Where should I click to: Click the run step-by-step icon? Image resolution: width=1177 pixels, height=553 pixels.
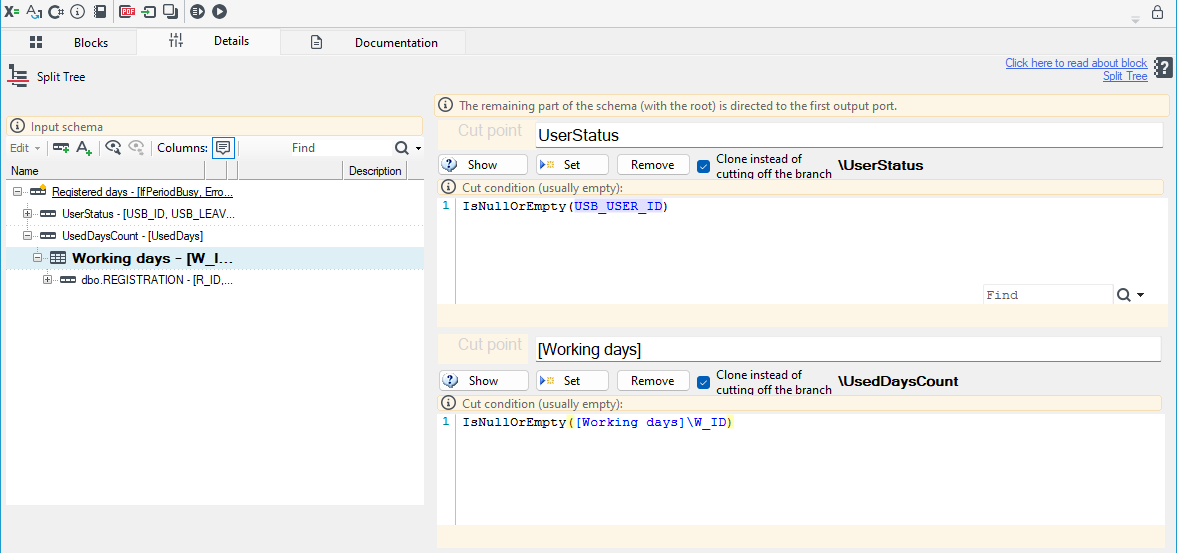(x=197, y=12)
